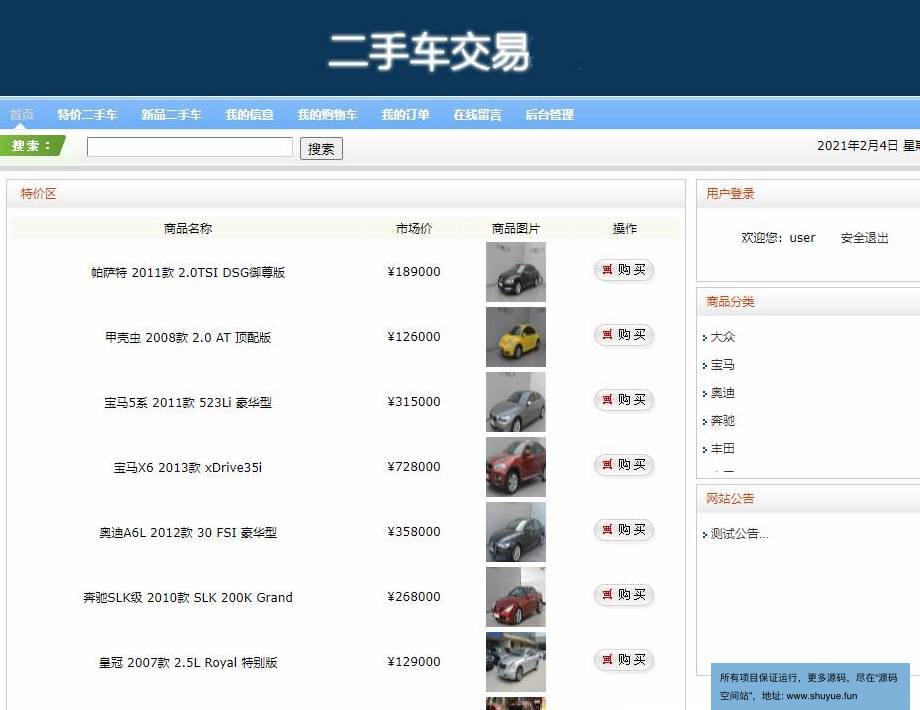Click the 二手车交易 site banner title
The width and height of the screenshot is (920, 710).
[x=429, y=52]
